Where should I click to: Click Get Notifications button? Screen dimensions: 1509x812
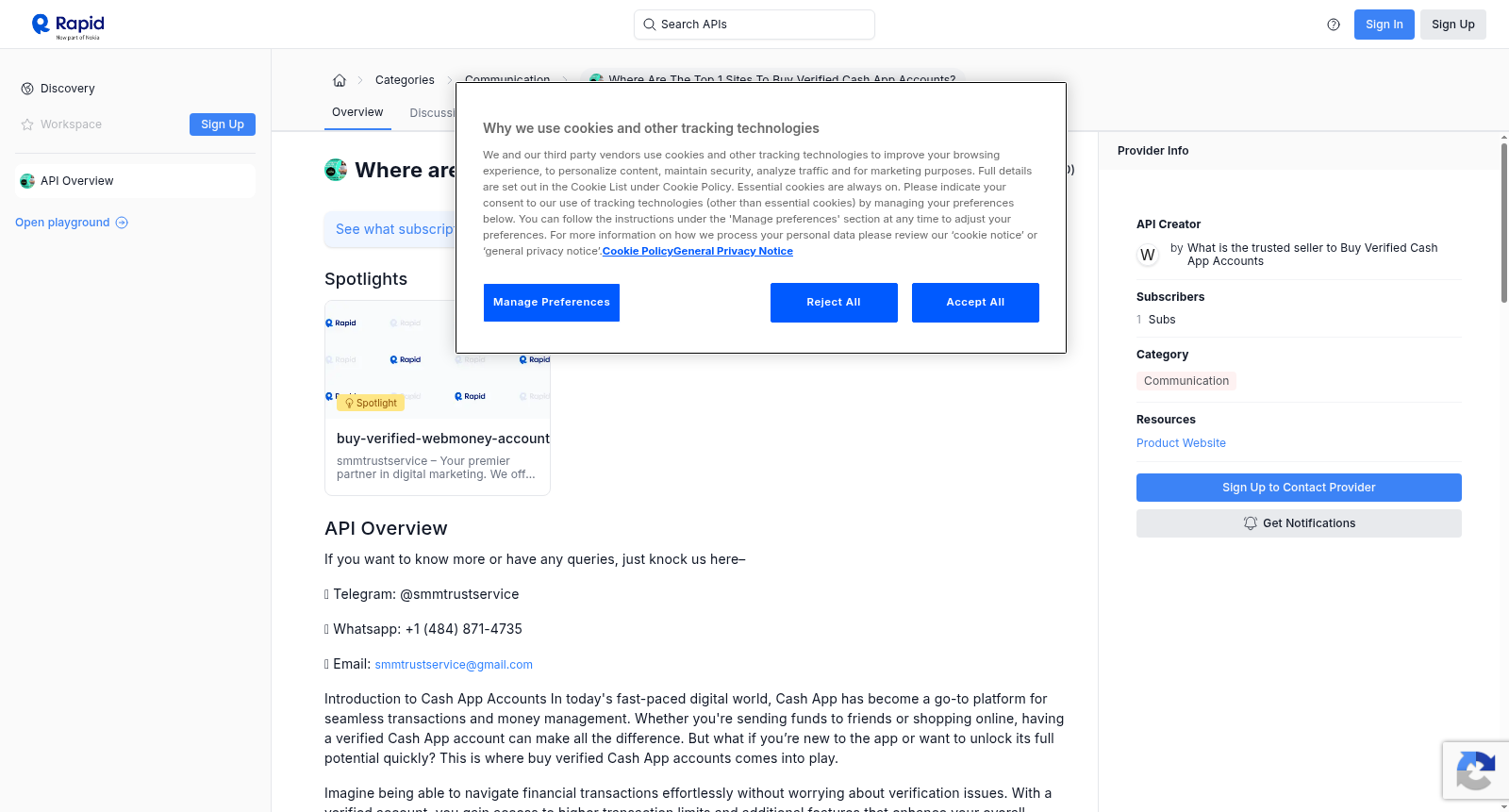click(1299, 523)
